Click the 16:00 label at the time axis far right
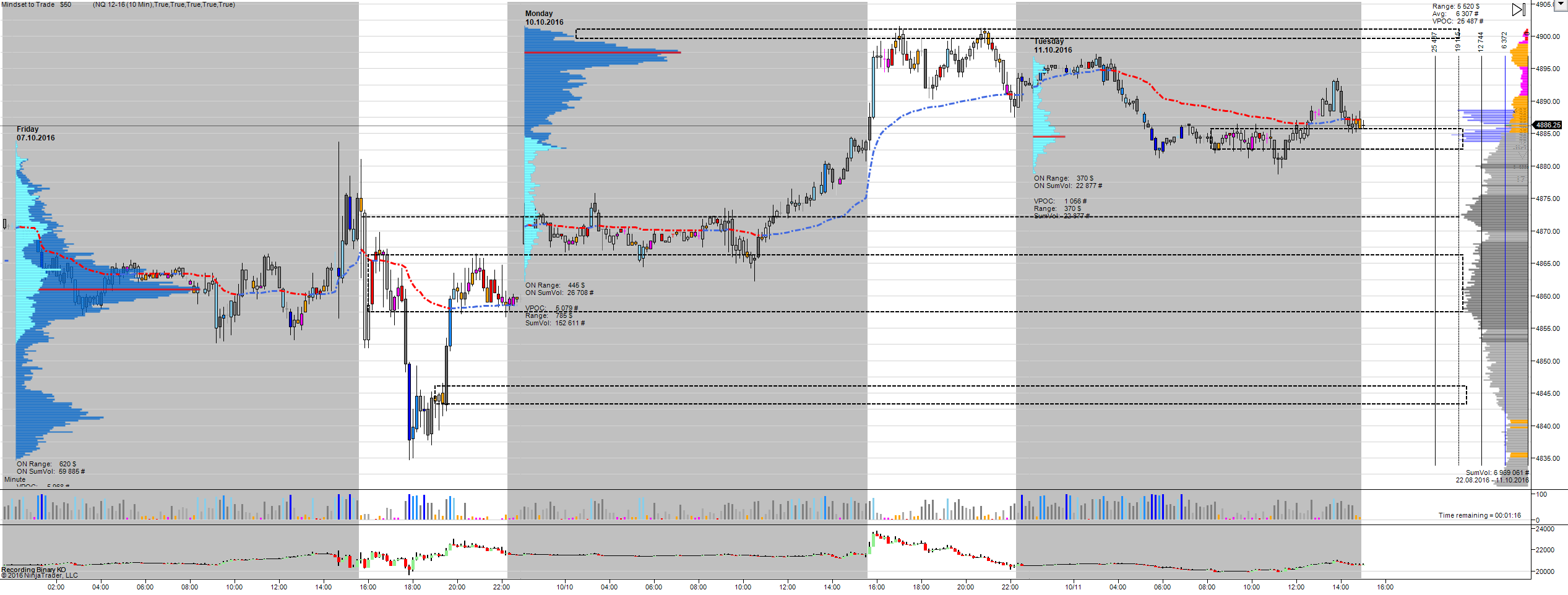The width and height of the screenshot is (1568, 595). pos(1385,587)
